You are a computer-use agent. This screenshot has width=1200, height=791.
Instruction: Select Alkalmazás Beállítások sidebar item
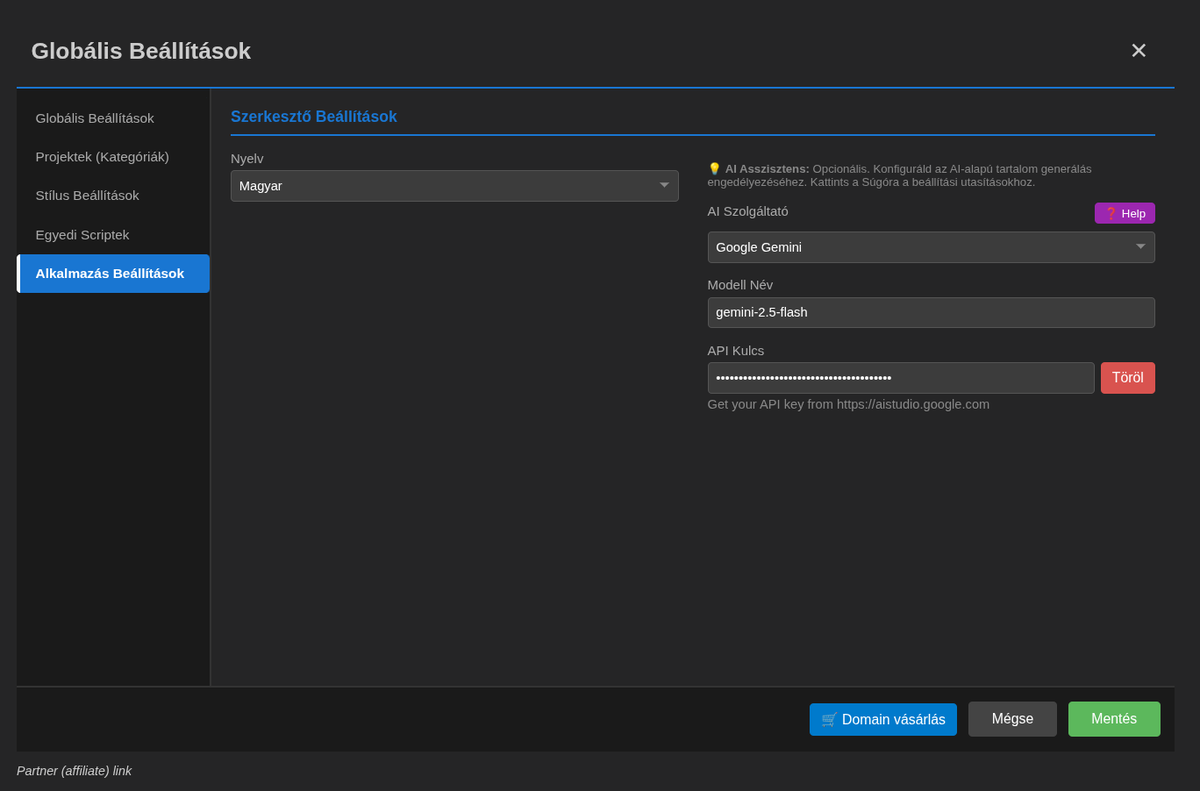click(110, 274)
